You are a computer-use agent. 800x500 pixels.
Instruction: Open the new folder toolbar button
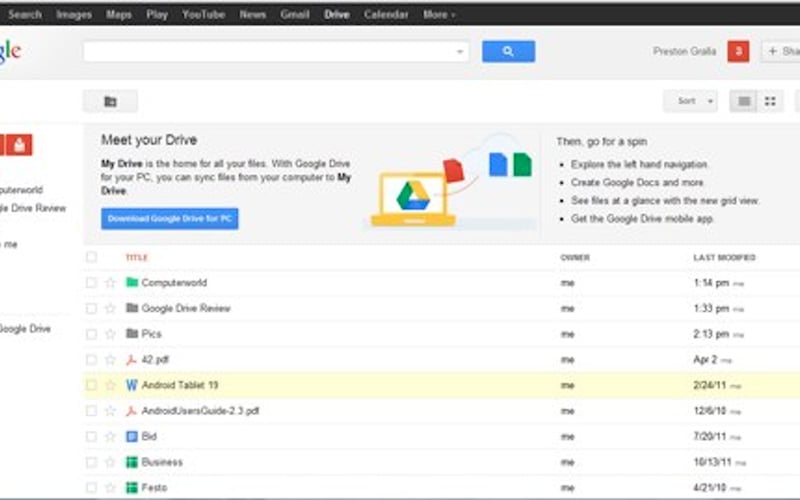pyautogui.click(x=110, y=101)
